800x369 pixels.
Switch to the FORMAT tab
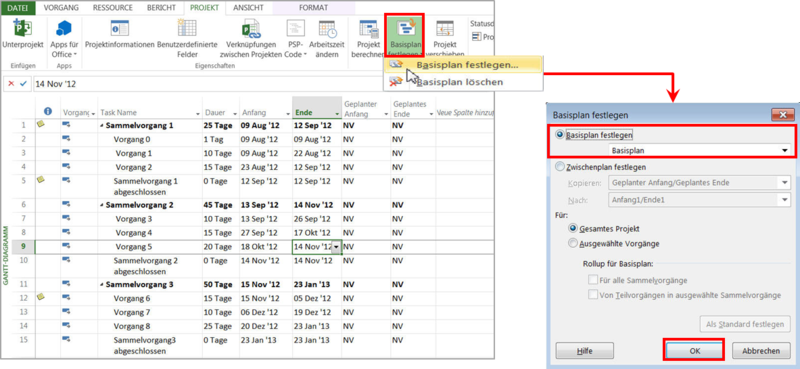[x=313, y=8]
